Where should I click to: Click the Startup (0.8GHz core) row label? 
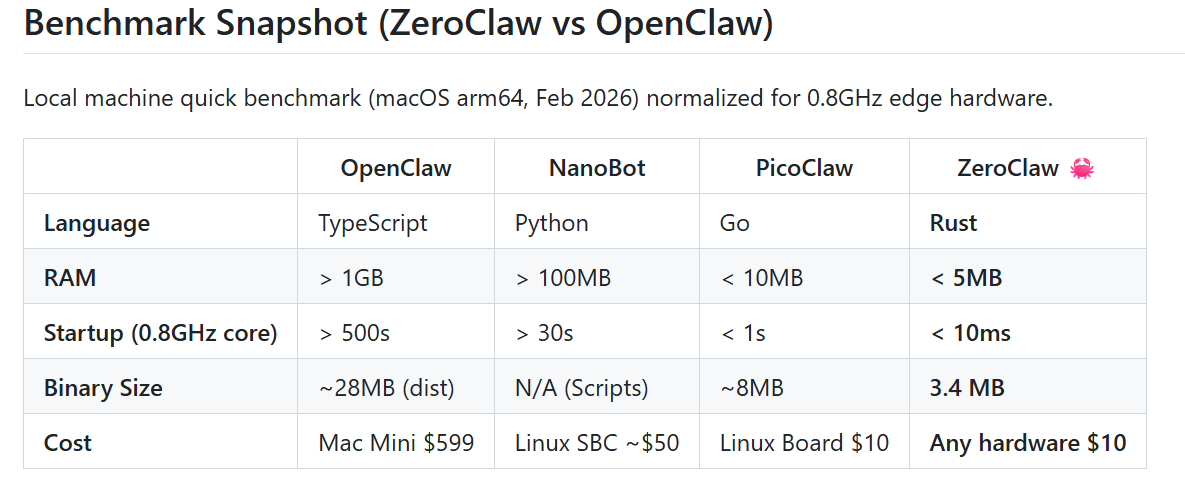click(160, 333)
